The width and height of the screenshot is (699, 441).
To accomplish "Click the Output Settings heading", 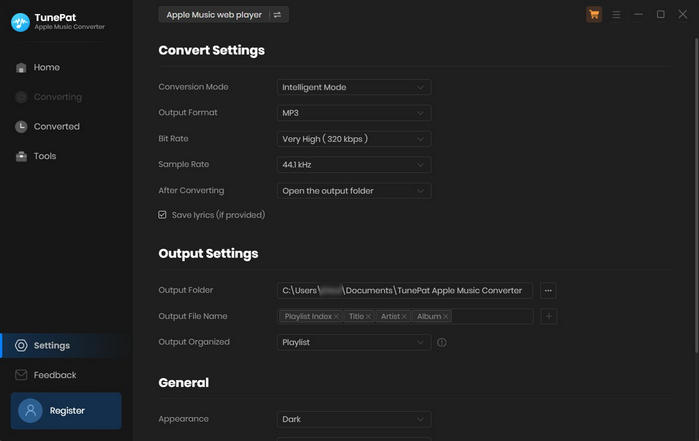I will point(208,254).
